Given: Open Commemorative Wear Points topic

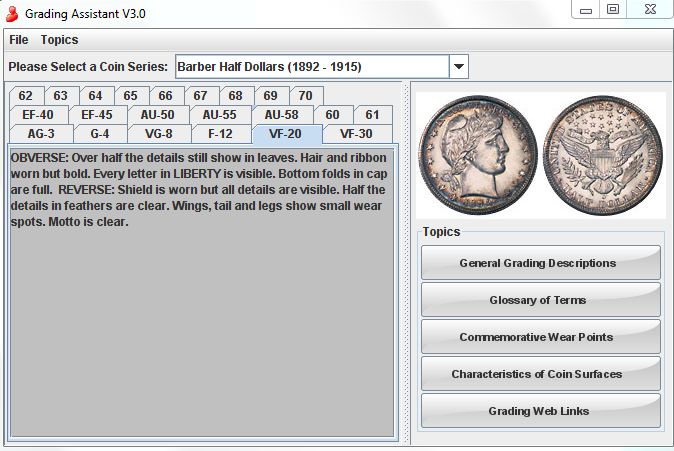Looking at the screenshot, I should pos(540,337).
